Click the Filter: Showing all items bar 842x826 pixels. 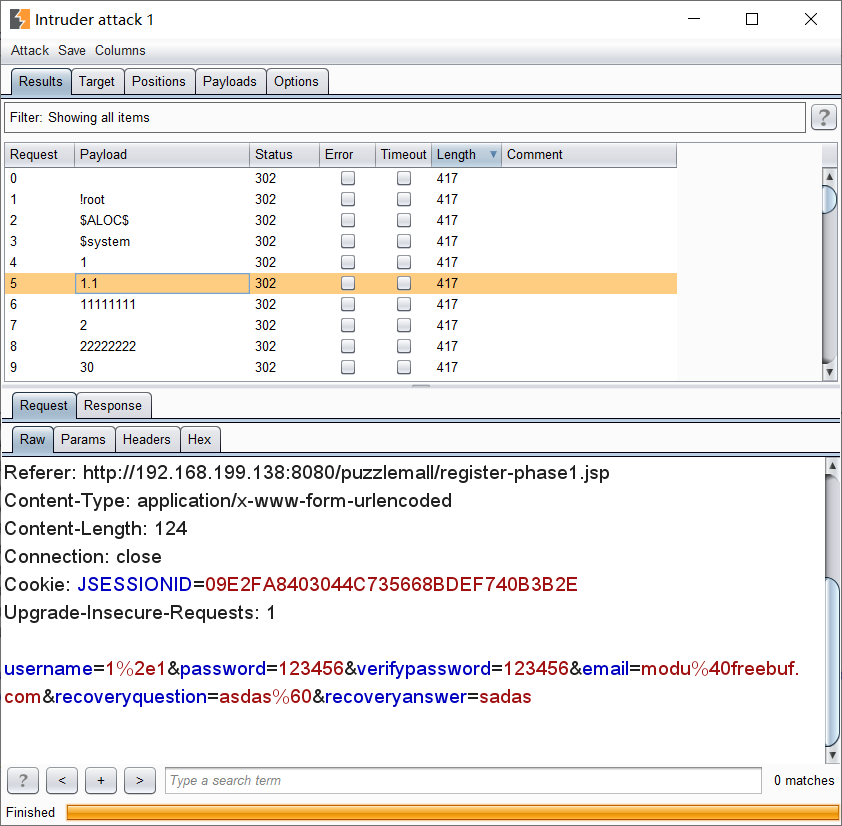pos(404,118)
